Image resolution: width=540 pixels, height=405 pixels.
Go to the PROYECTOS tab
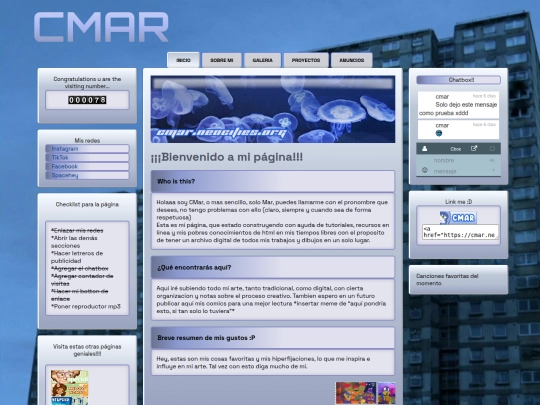coord(306,60)
